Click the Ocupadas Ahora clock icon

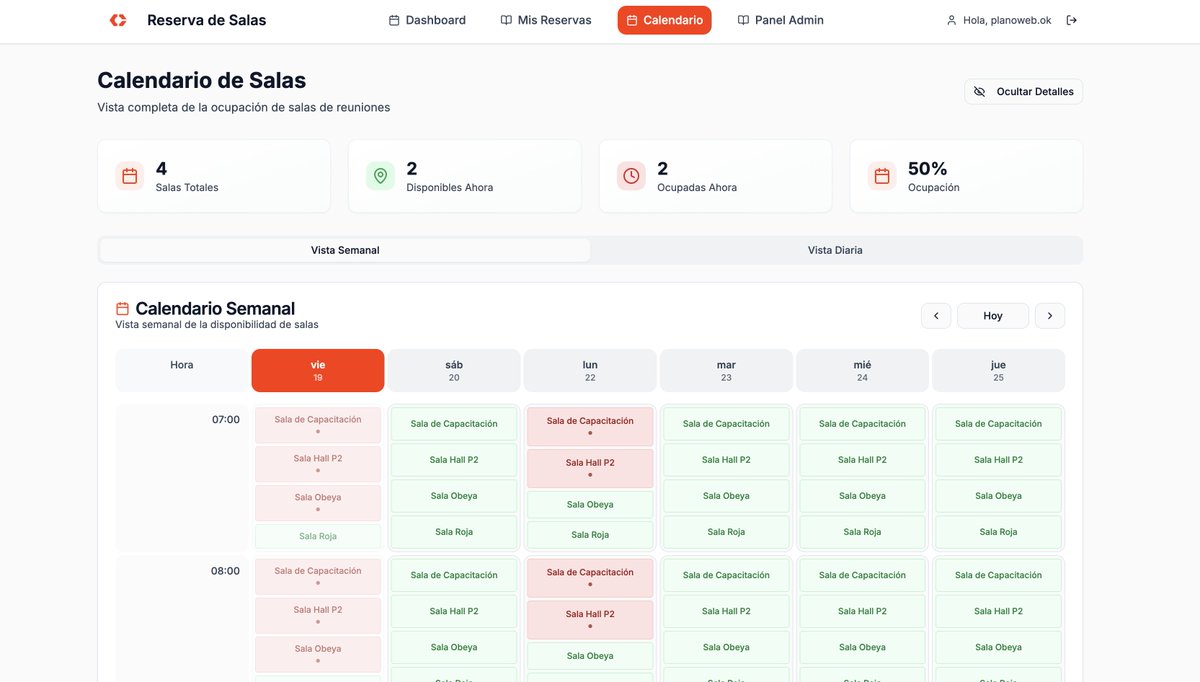click(x=631, y=176)
